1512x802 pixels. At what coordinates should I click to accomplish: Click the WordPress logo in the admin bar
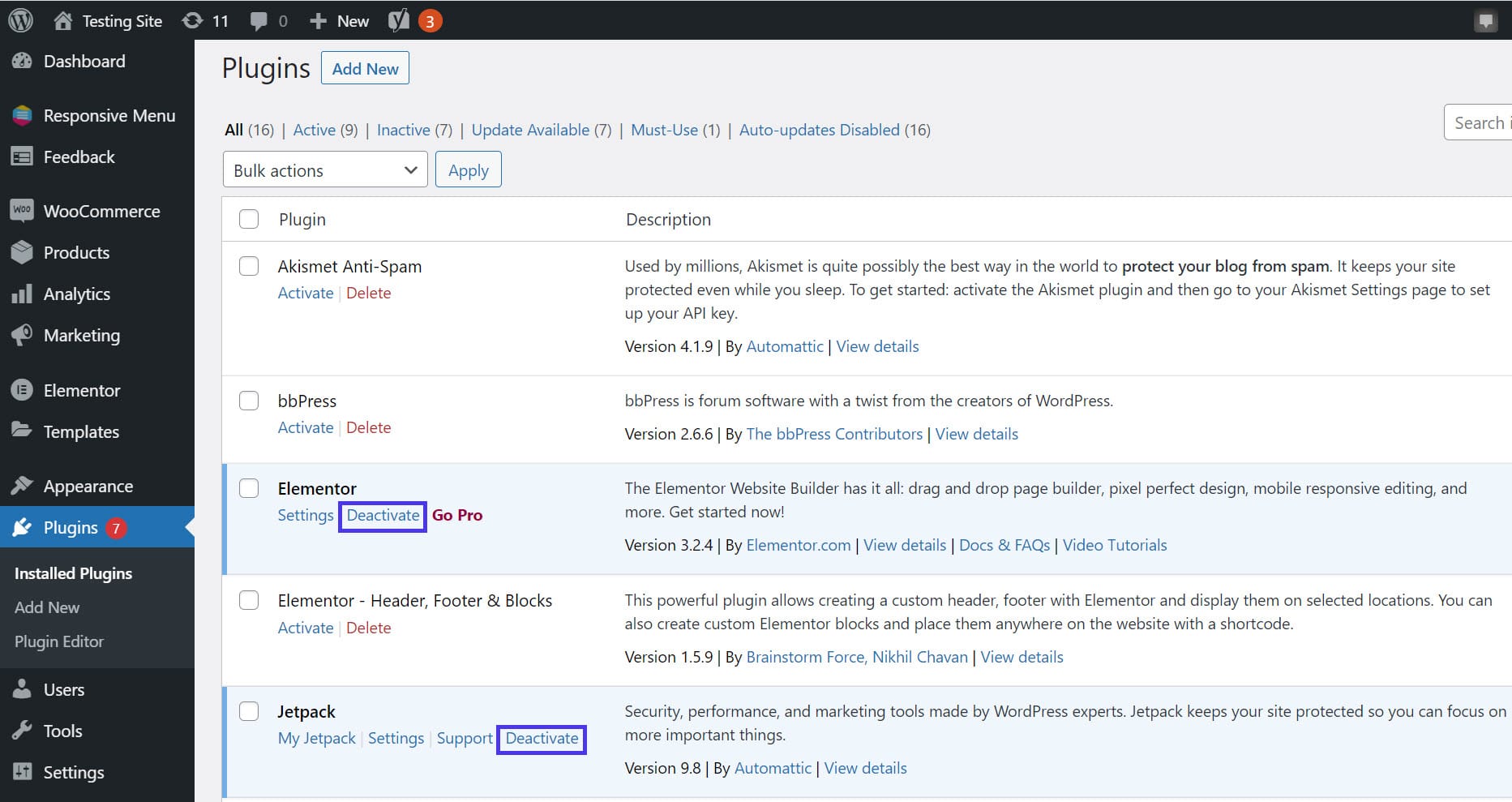point(19,19)
